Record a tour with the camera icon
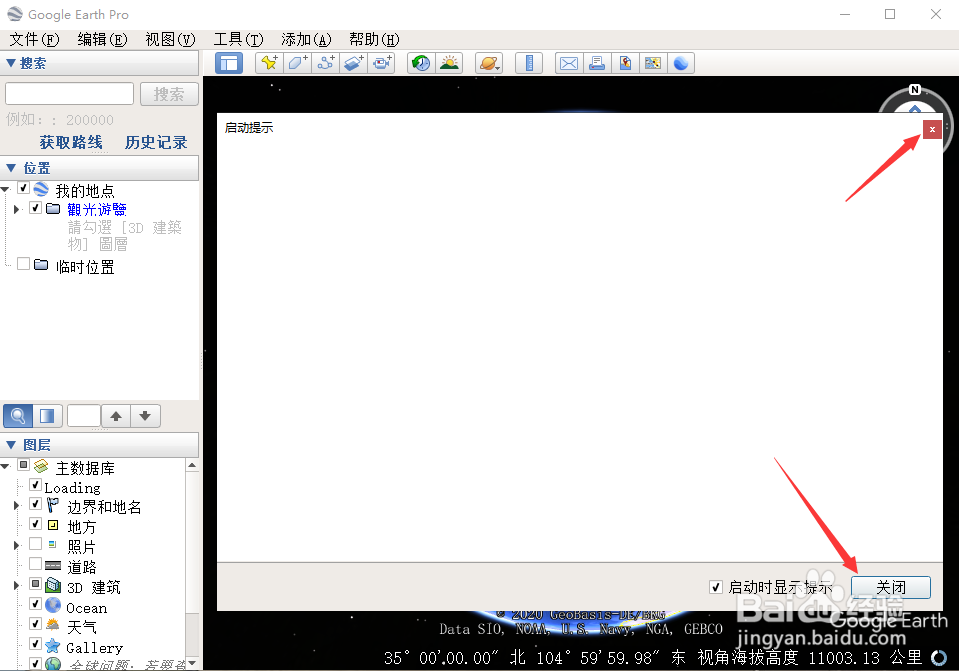Screen dimensions: 959x671 tap(382, 63)
